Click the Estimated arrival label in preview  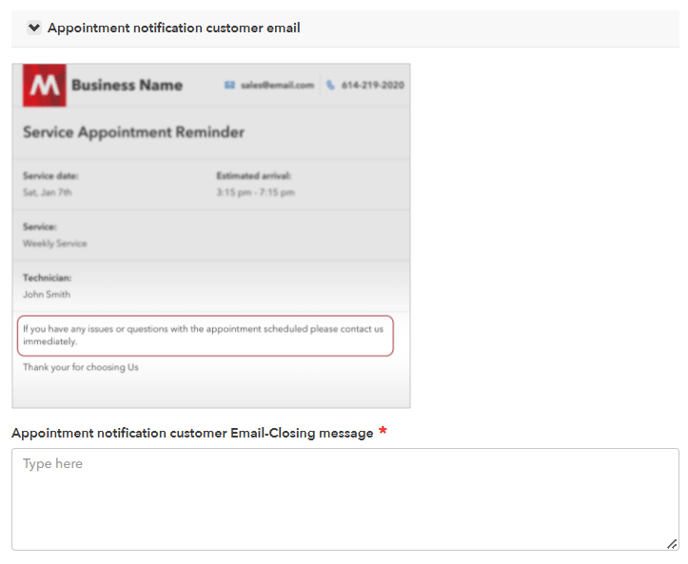click(253, 176)
